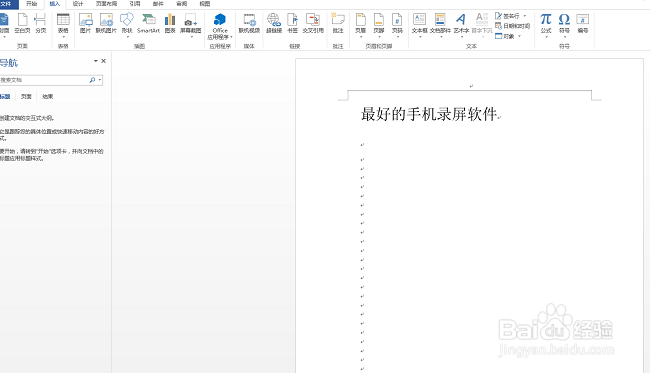The image size is (650, 373).
Task: Open Office 应用程序 apps button
Action: coord(220,26)
